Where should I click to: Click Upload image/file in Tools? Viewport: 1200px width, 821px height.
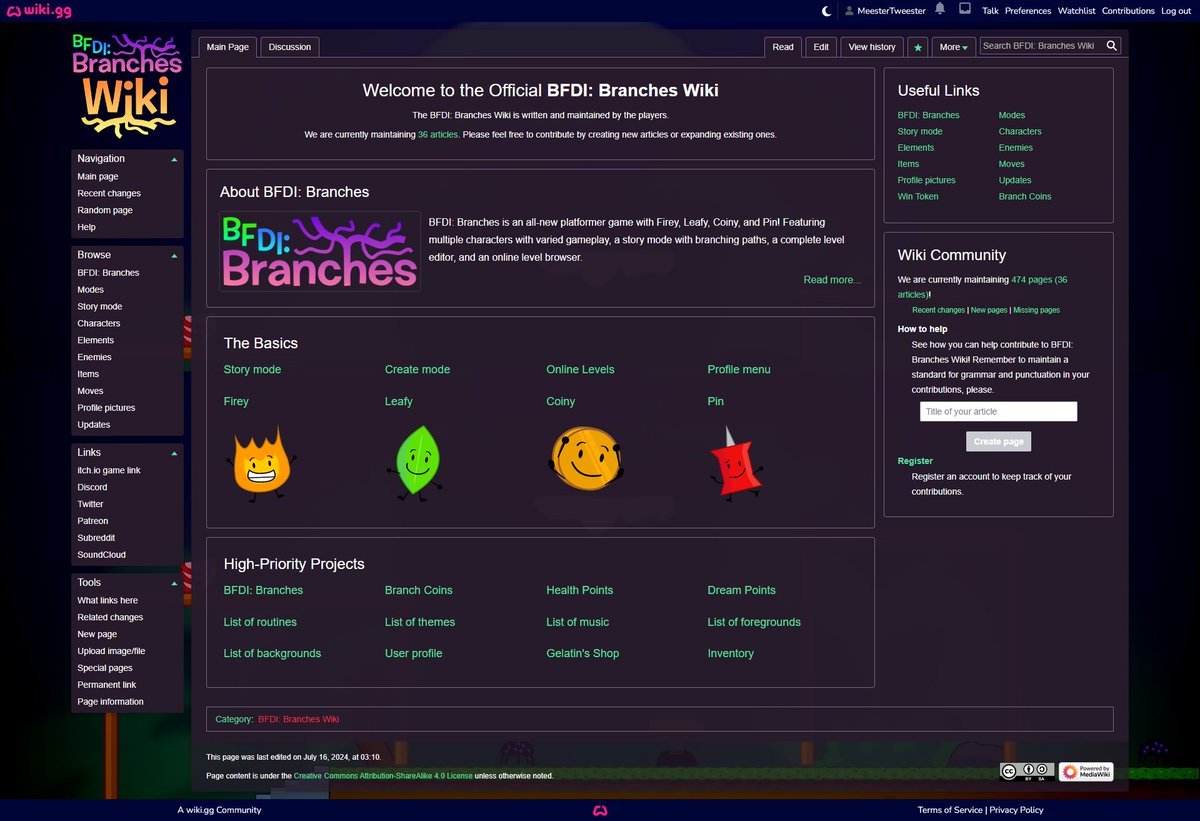click(111, 651)
